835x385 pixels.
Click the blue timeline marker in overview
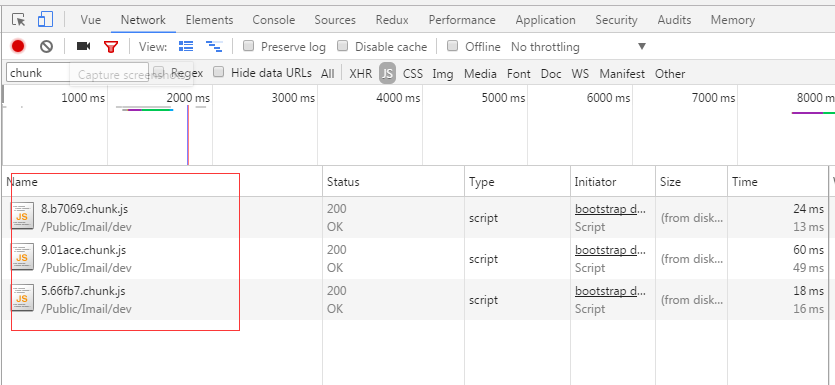tap(188, 135)
